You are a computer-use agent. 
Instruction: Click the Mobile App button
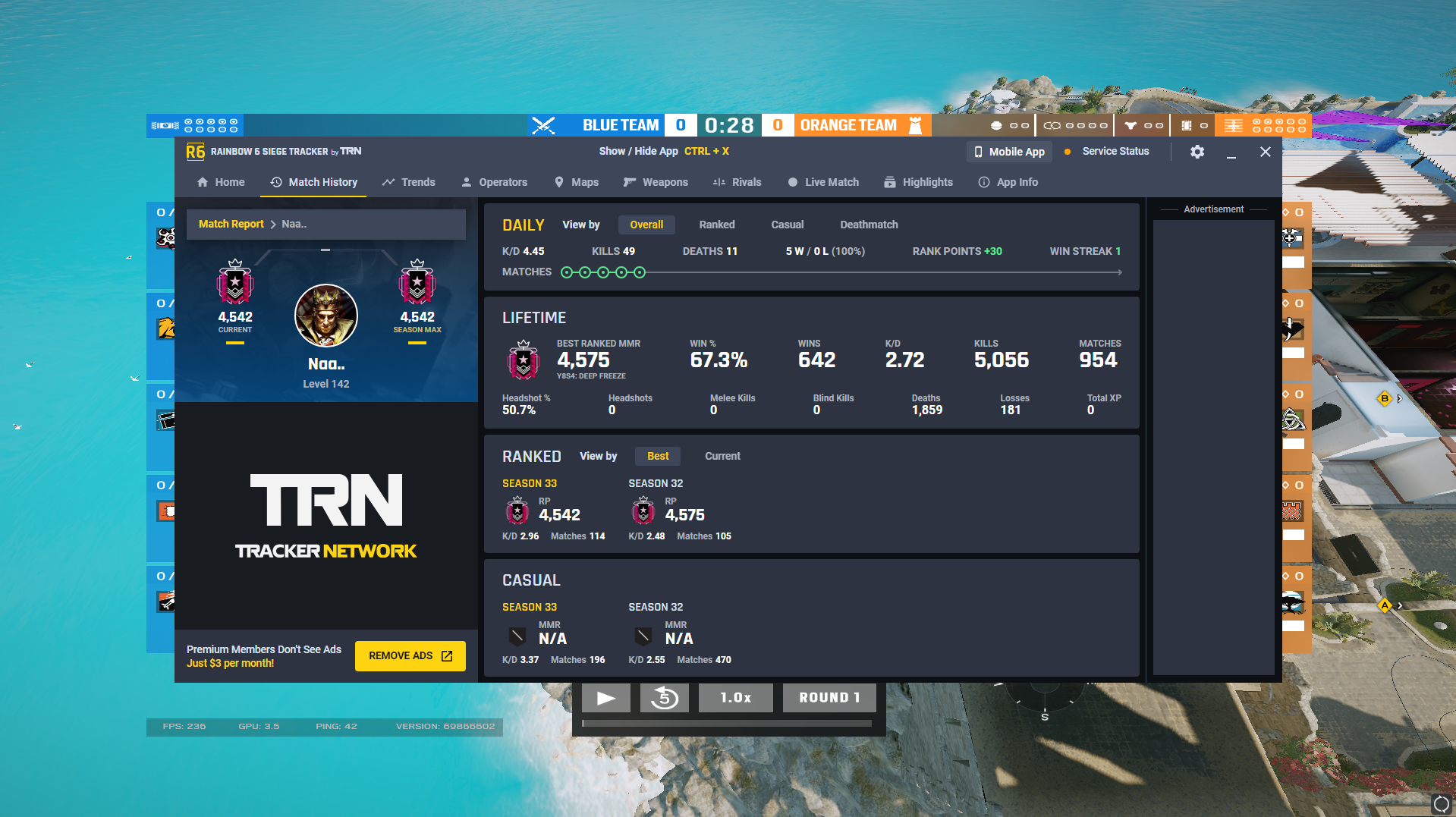(1009, 152)
